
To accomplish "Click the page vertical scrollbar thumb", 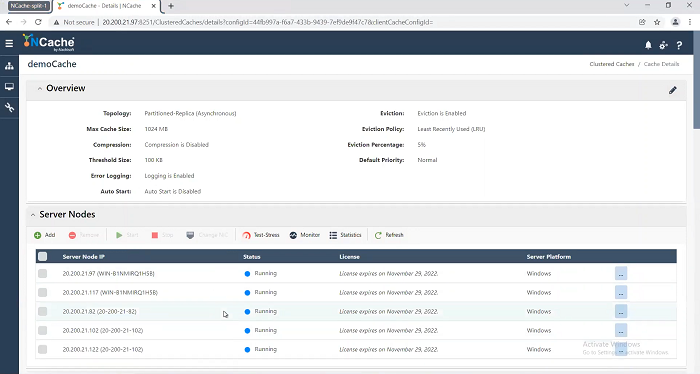I will (x=696, y=80).
